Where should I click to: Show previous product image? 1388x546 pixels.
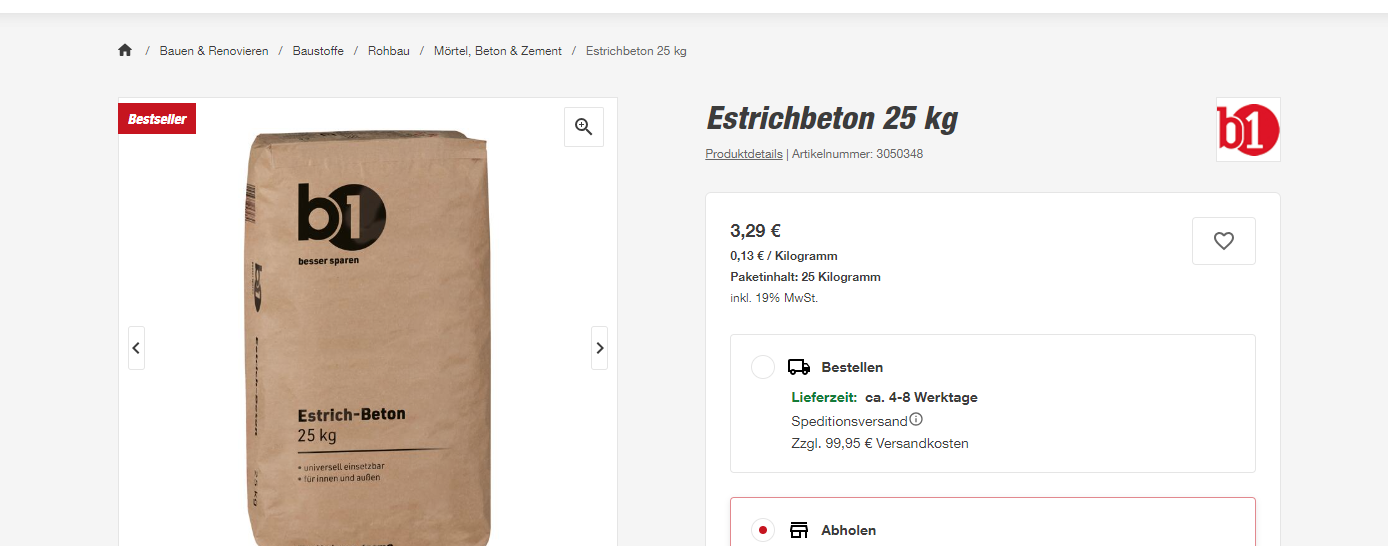[136, 348]
